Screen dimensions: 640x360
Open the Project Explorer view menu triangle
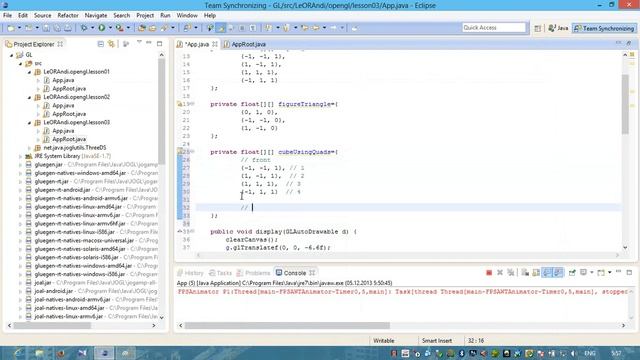click(x=139, y=42)
